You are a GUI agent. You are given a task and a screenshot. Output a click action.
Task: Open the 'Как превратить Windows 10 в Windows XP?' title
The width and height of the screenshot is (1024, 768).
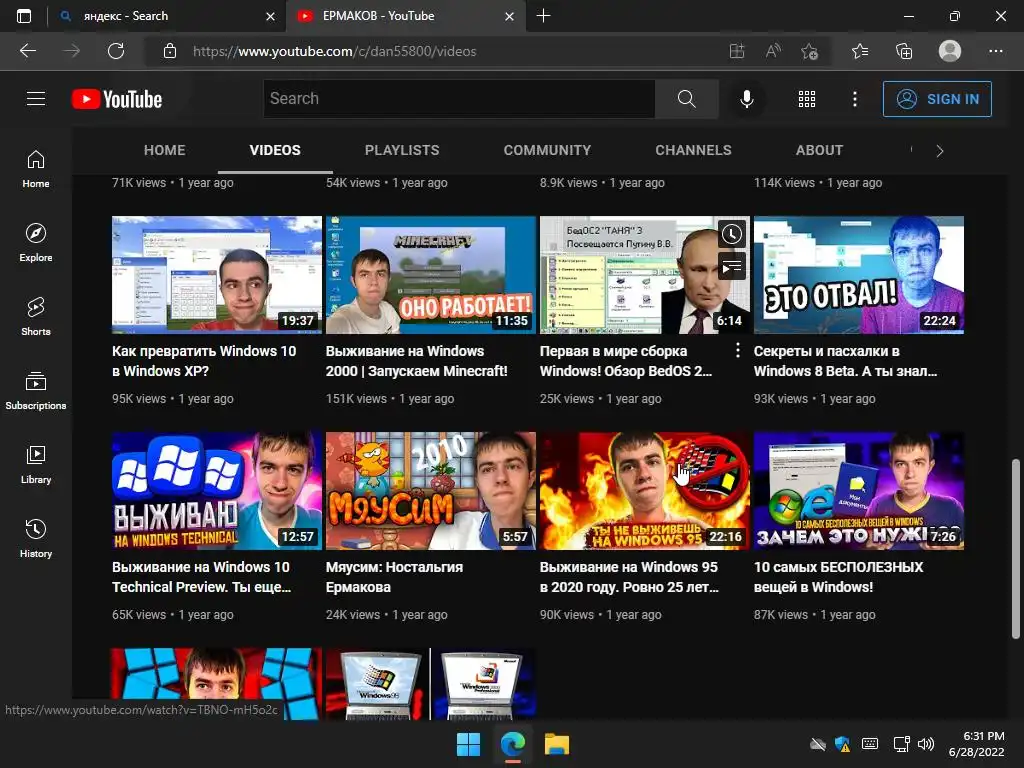[204, 360]
